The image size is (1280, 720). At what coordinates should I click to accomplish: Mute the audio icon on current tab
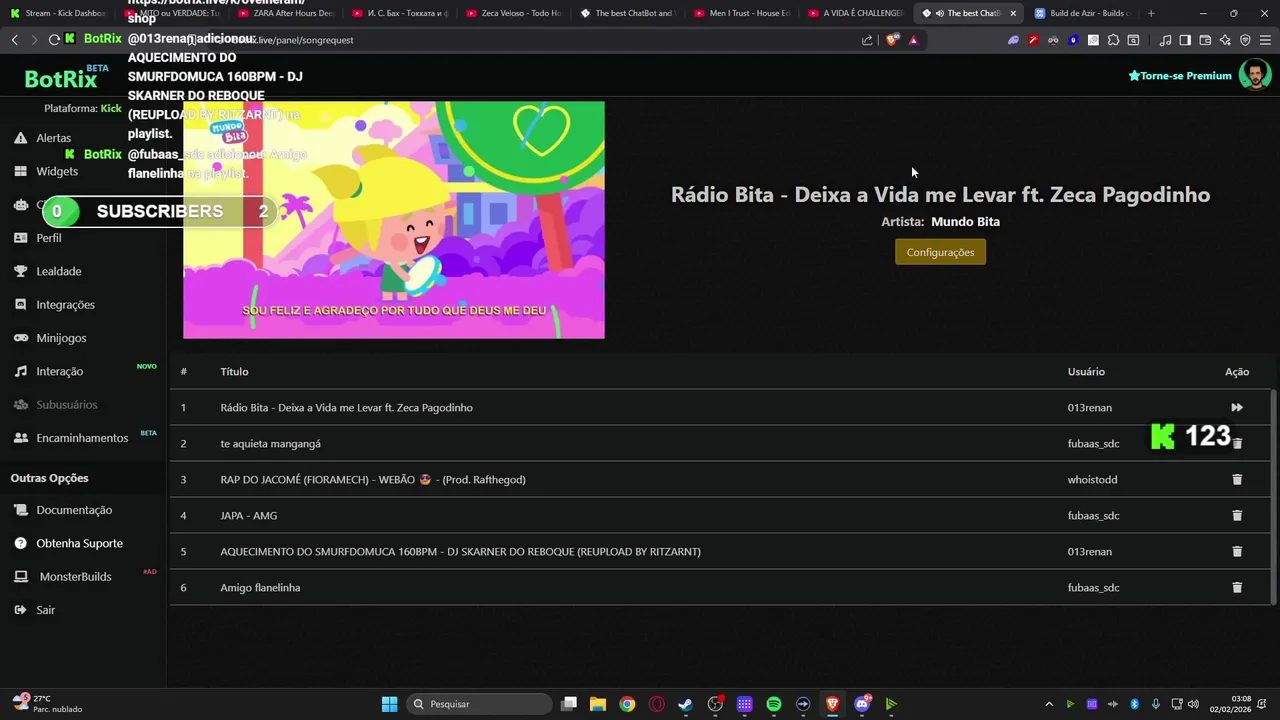[940, 13]
